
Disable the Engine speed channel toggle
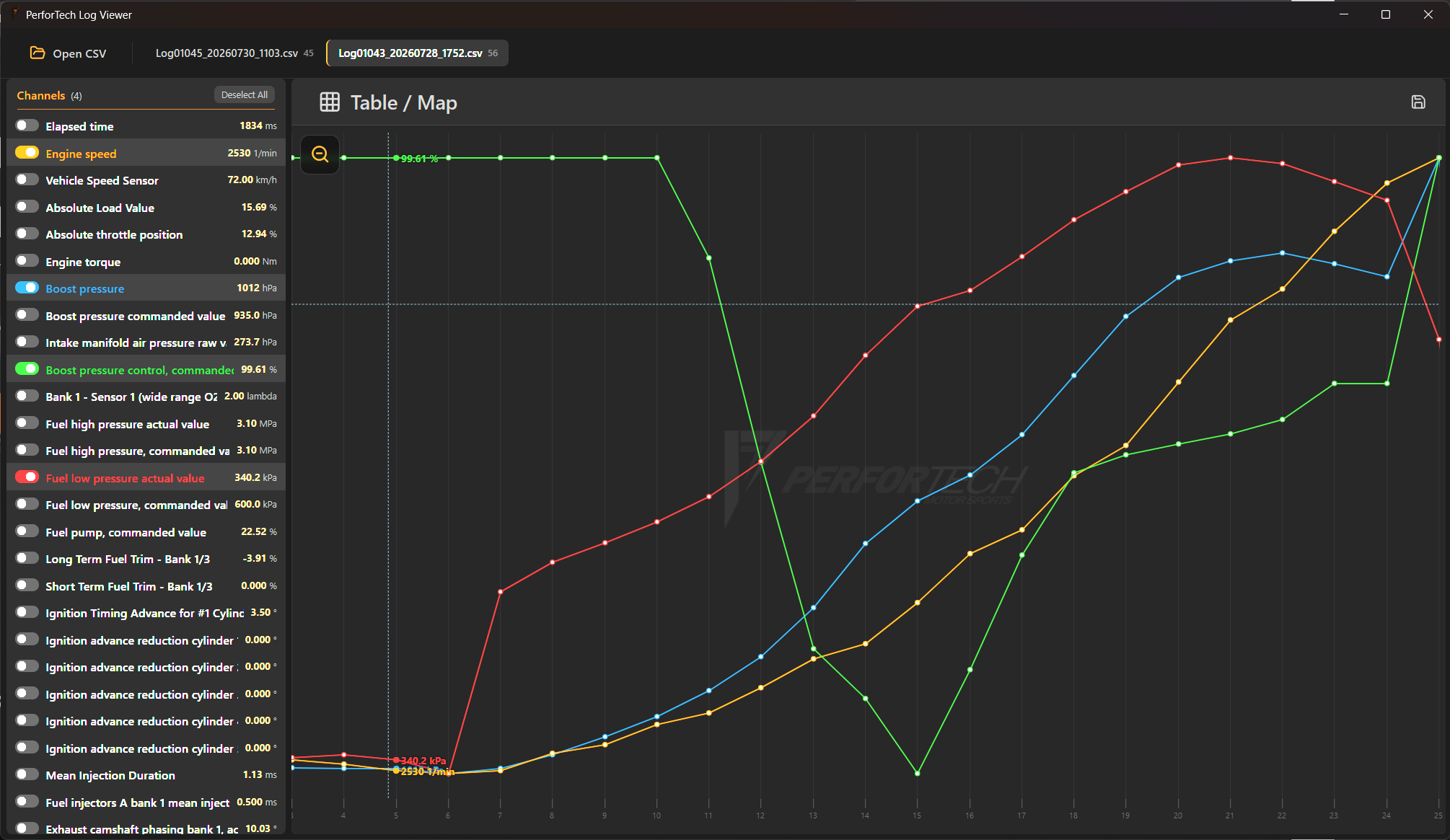[x=27, y=153]
